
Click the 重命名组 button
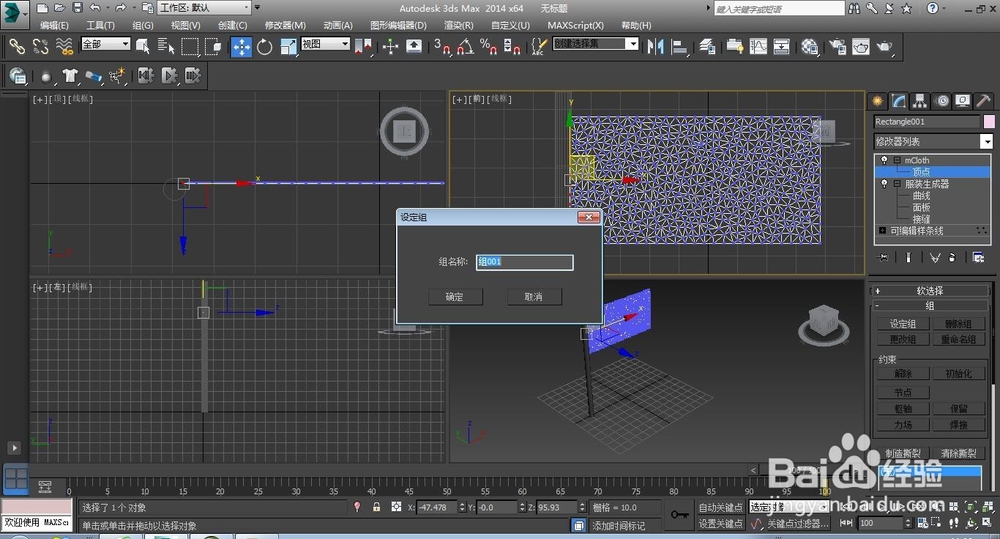[958, 339]
